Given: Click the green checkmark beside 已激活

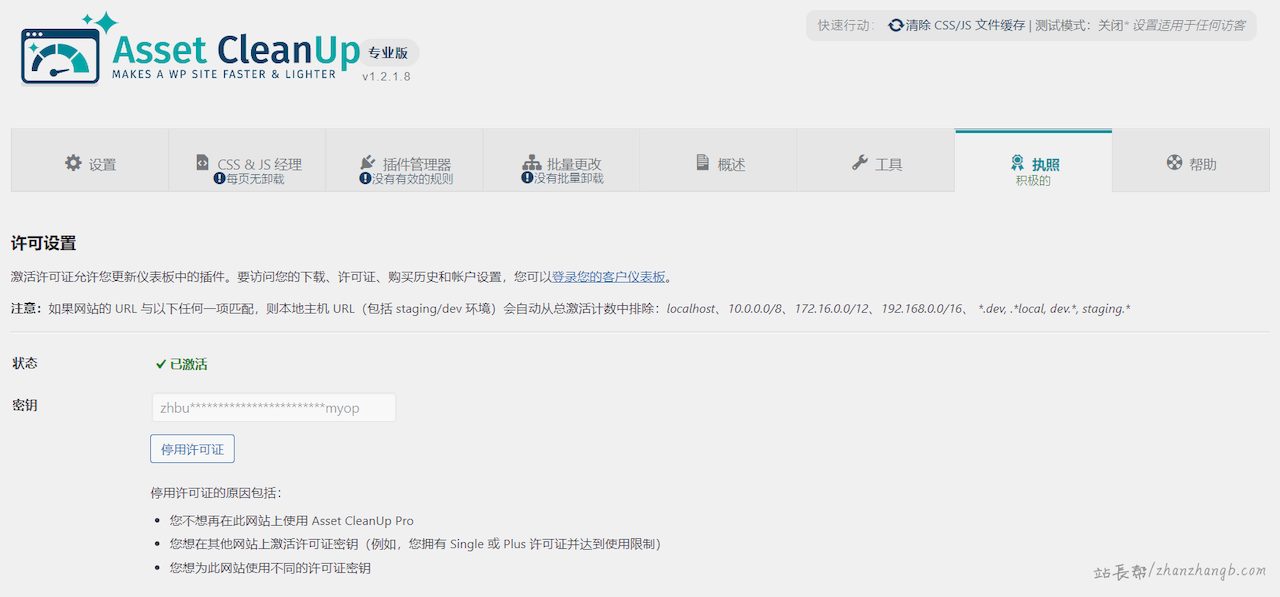Looking at the screenshot, I should pyautogui.click(x=161, y=365).
